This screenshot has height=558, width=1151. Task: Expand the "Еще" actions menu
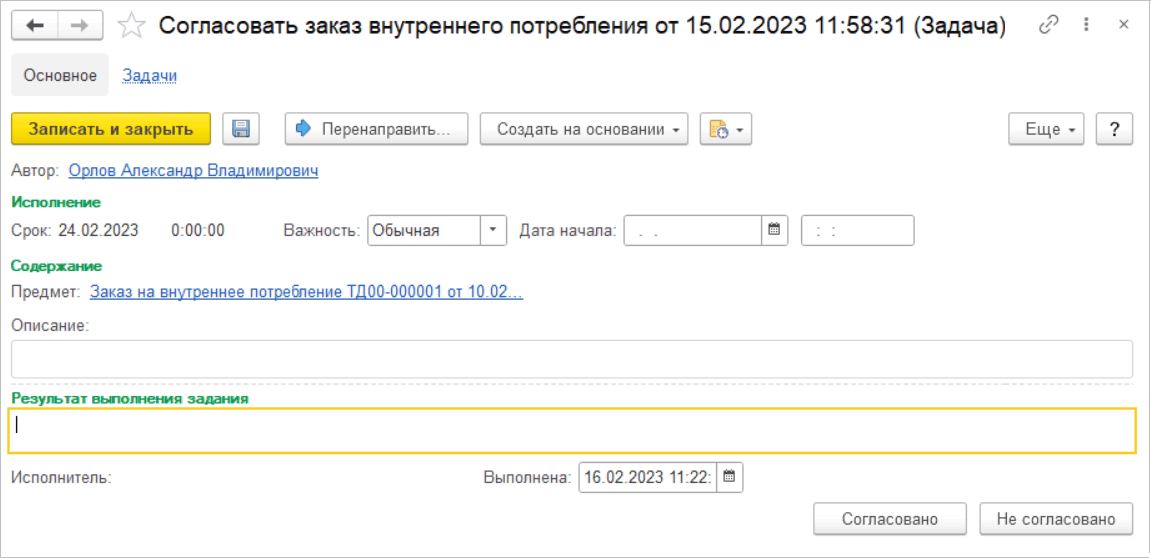(1047, 129)
